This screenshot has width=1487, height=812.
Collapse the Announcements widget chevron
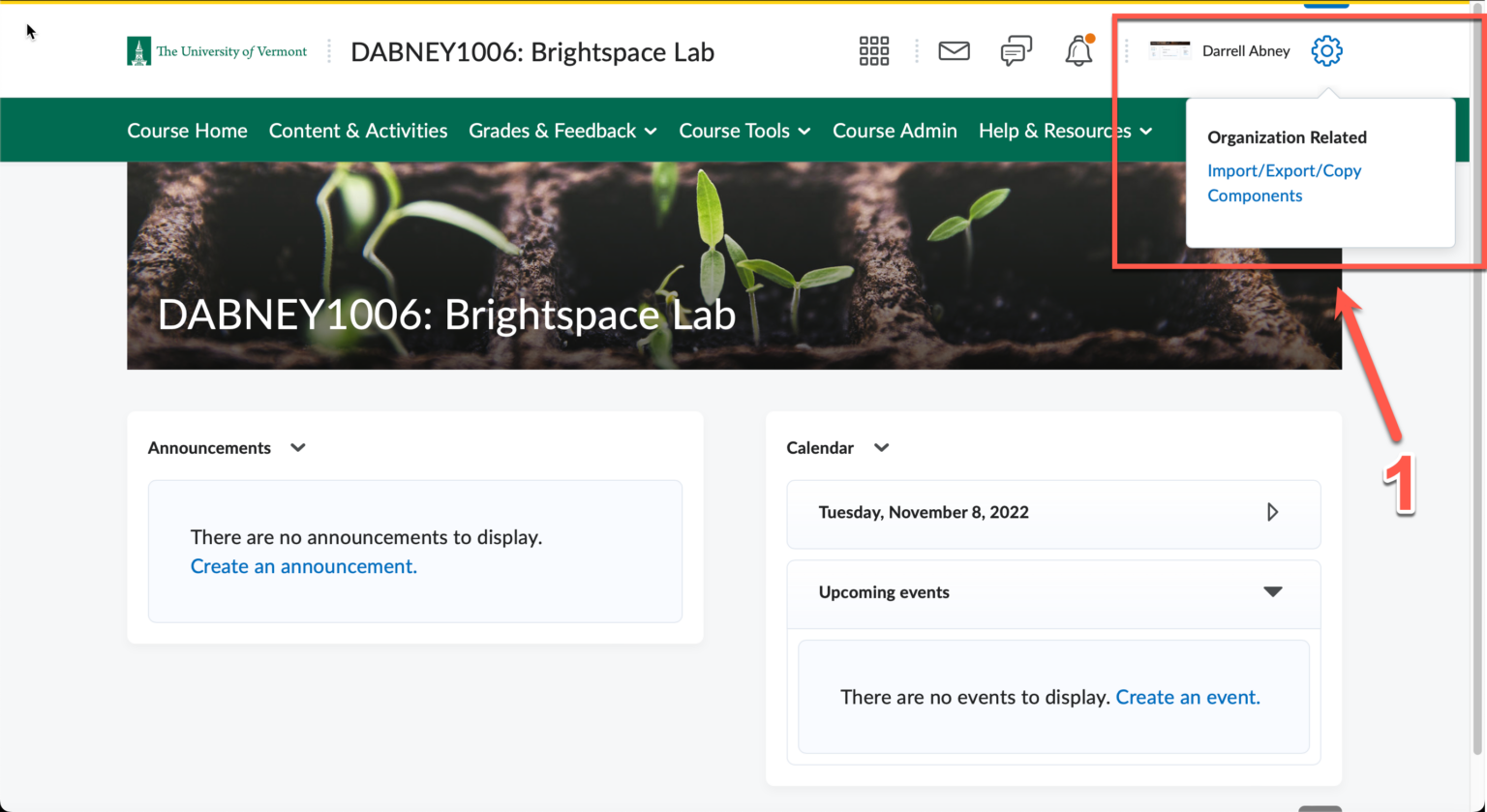click(297, 447)
